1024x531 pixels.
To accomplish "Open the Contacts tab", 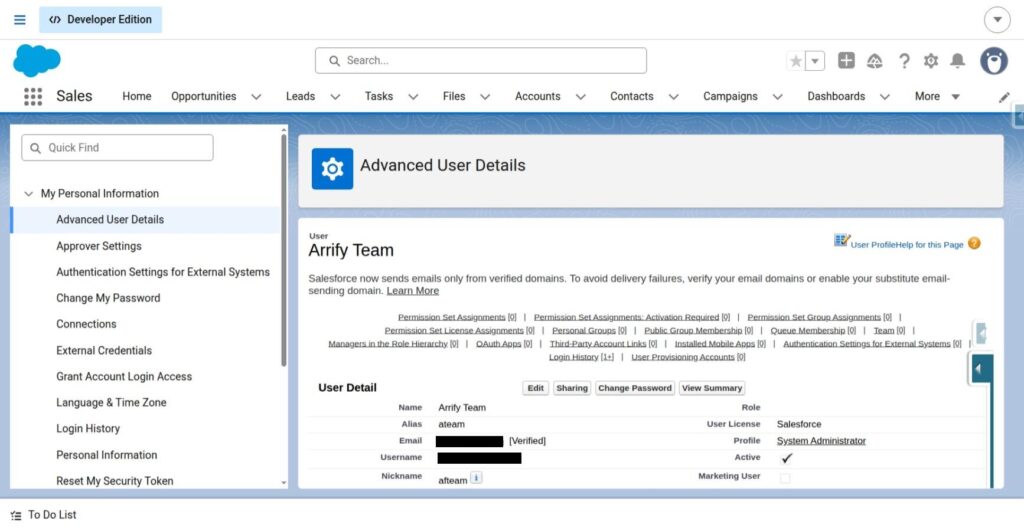I will (632, 97).
